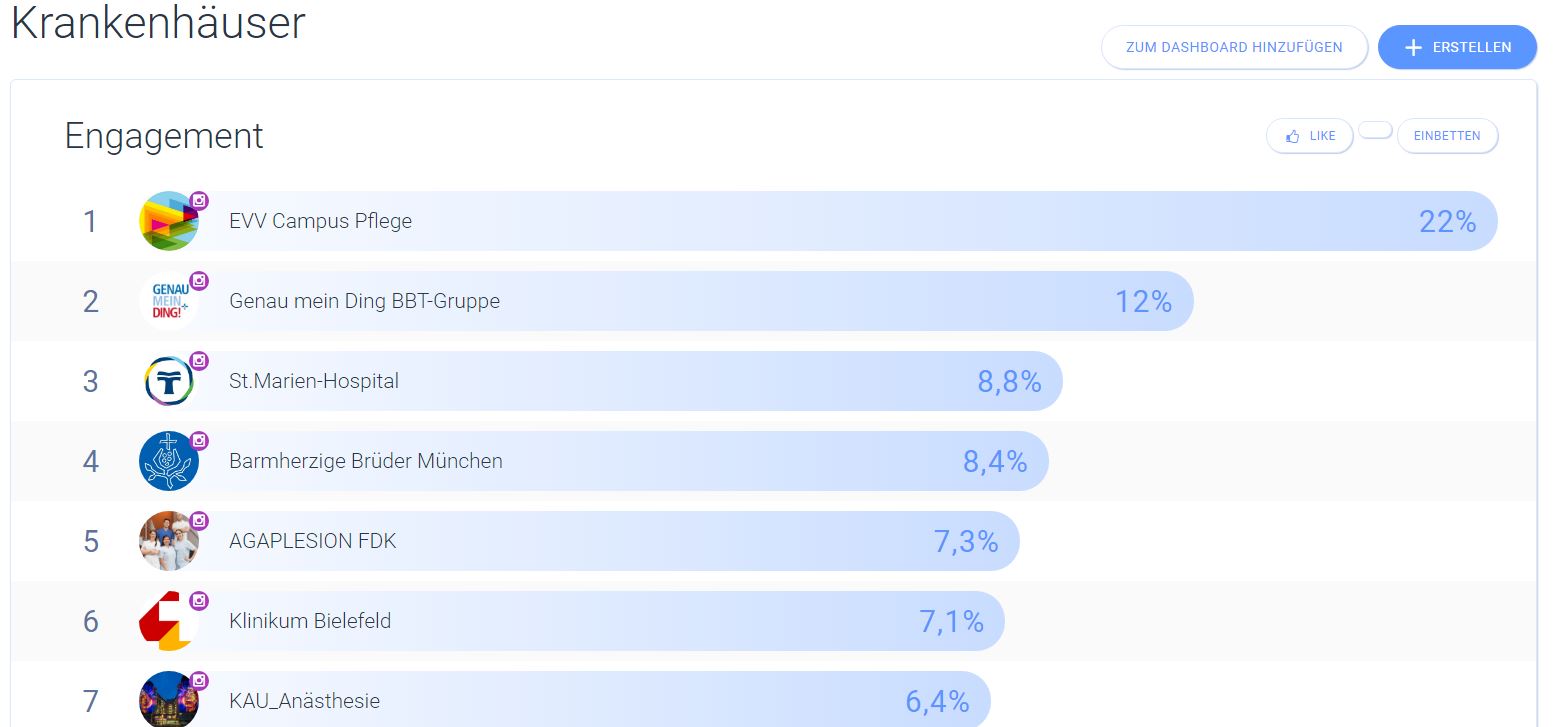Image resolution: width=1557 pixels, height=727 pixels.
Task: Select the AGAPLESION FDK 7,3% engagement bar
Action: point(579,541)
